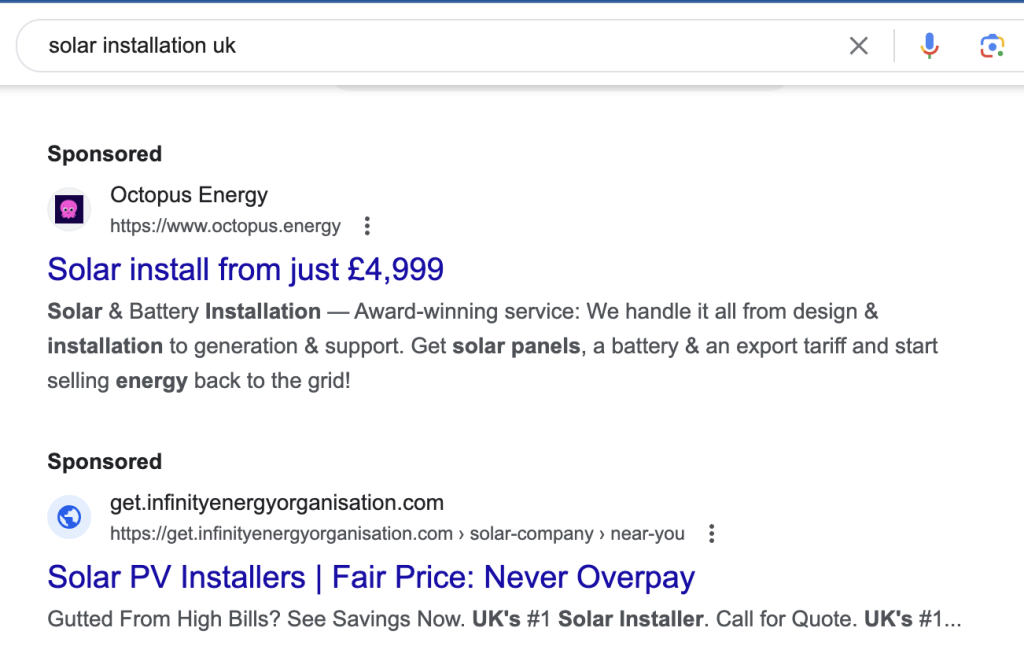Click 'get.infinityenergyorganisation.com' site name
Viewport: 1024px width, 661px height.
click(277, 502)
